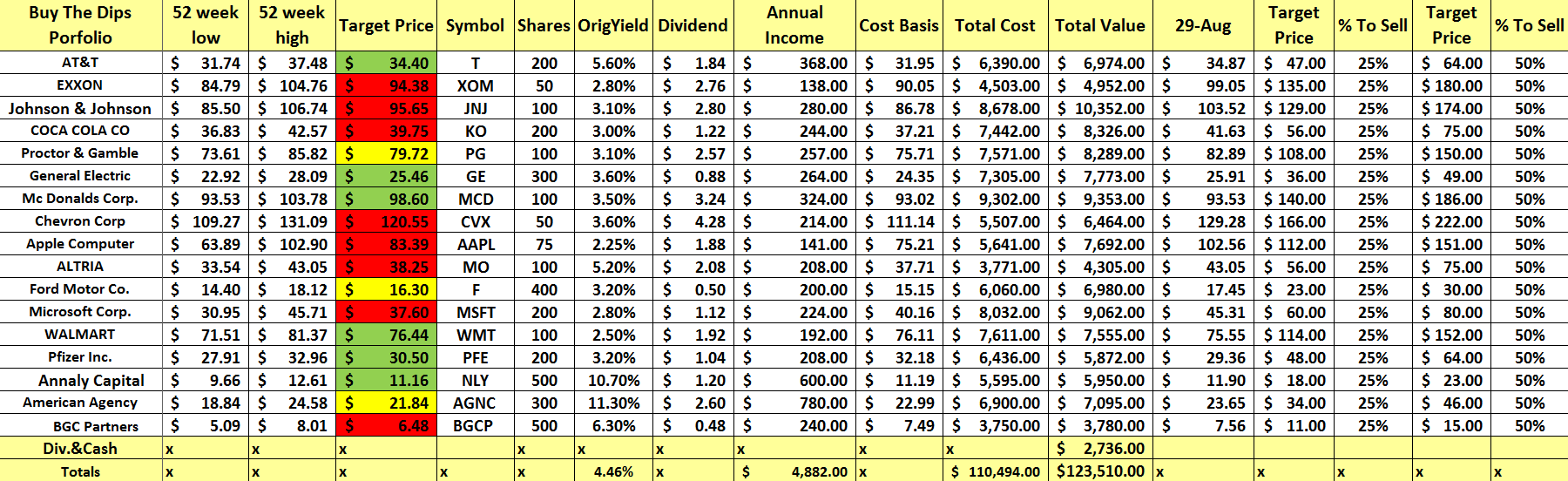Click the 'Proctor & Gamble' cell
1568x481 pixels.
click(81, 153)
